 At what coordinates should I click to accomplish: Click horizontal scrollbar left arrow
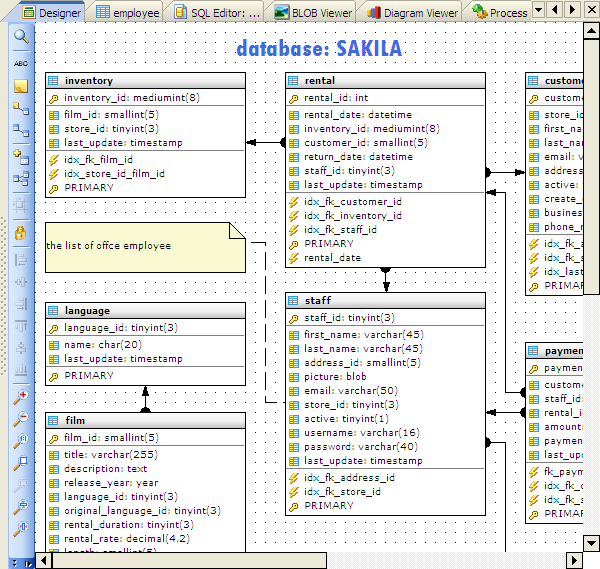(43, 561)
